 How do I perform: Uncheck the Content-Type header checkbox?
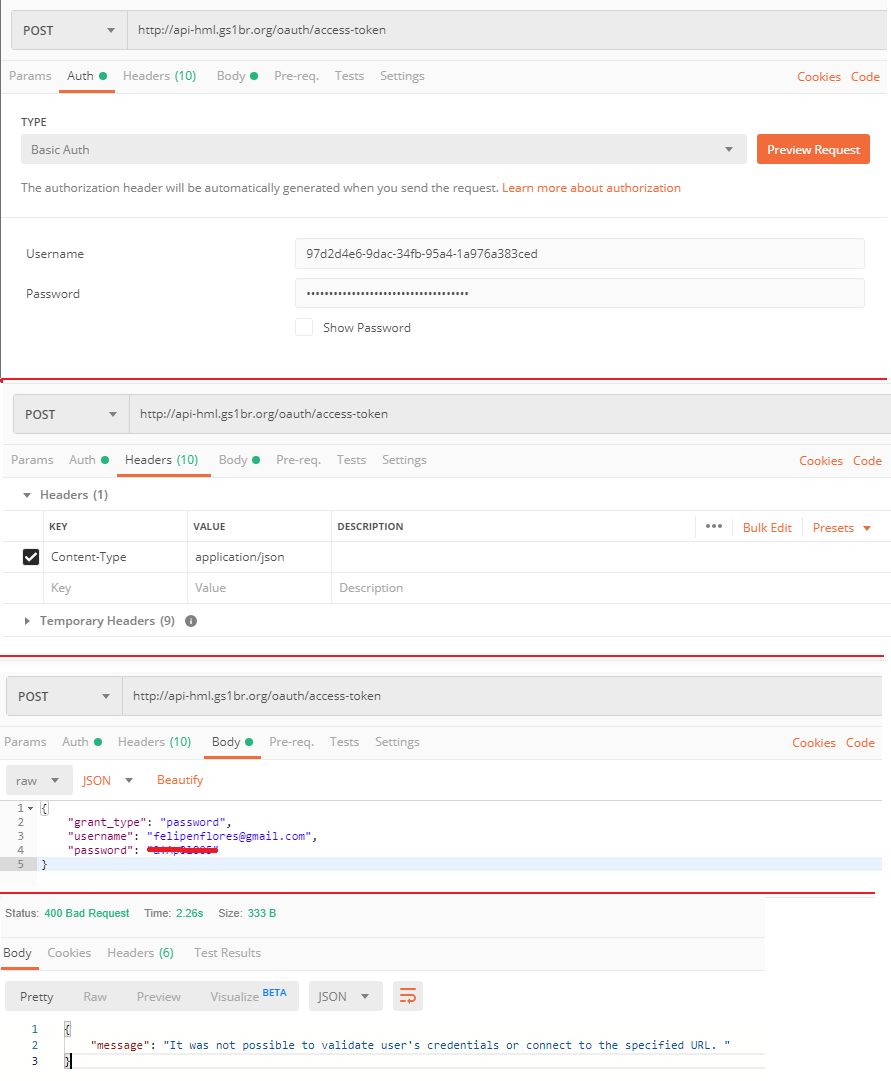pos(31,557)
